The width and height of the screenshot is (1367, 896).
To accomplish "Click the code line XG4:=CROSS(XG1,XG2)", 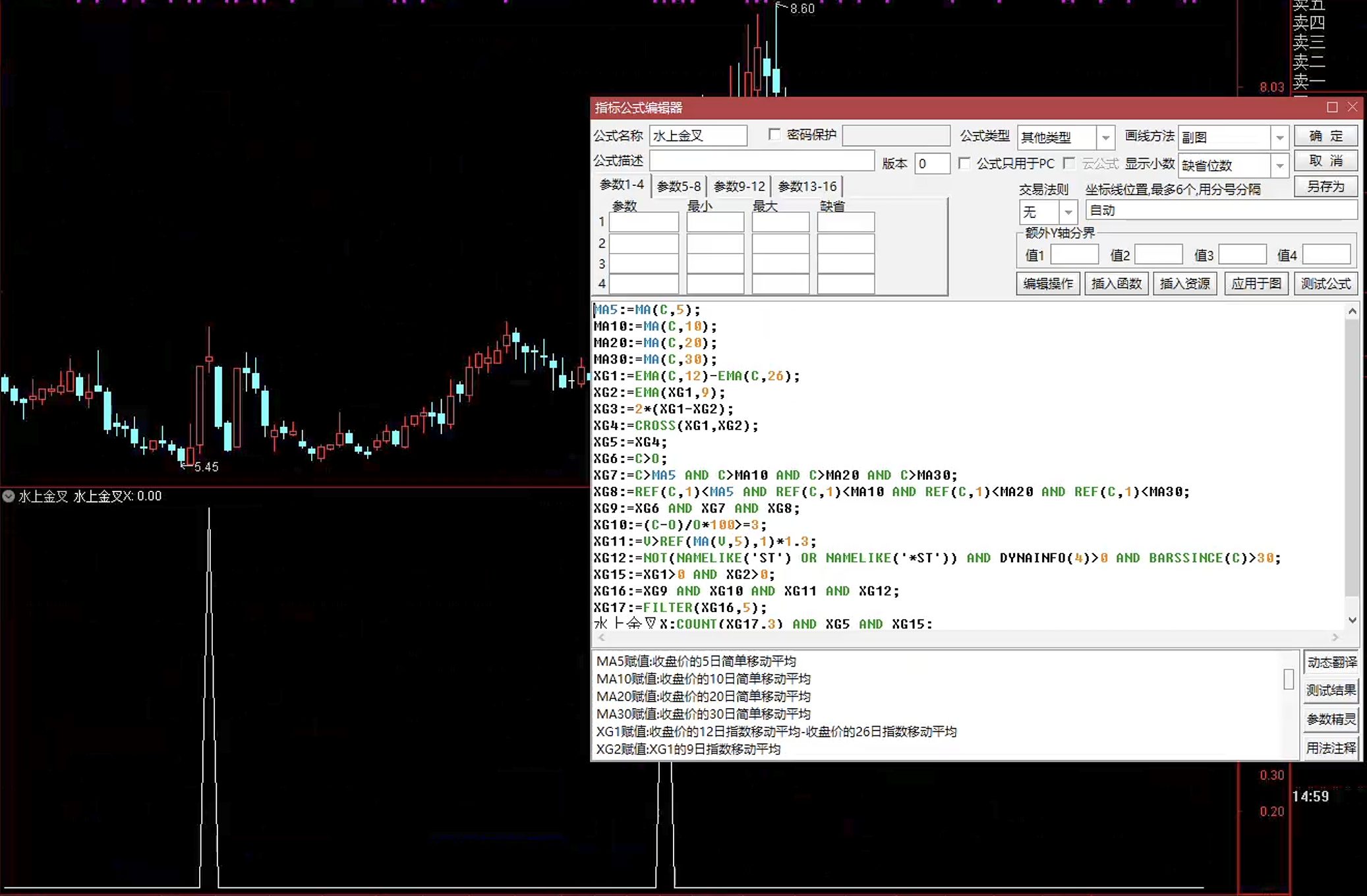I will point(676,426).
